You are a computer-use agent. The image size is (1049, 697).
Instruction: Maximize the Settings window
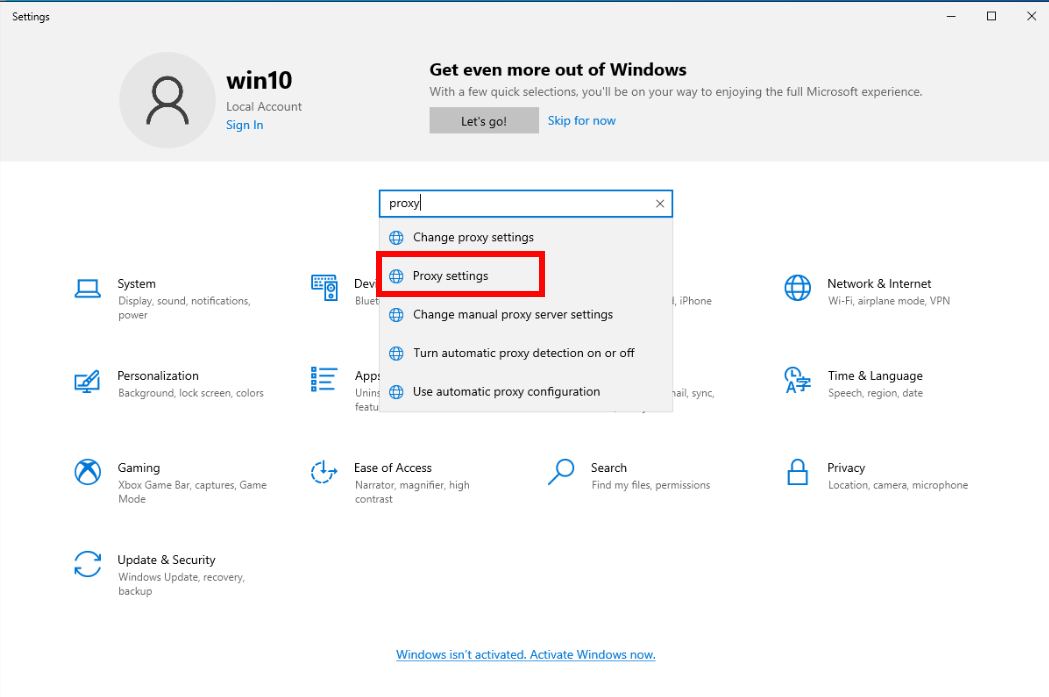pos(991,16)
